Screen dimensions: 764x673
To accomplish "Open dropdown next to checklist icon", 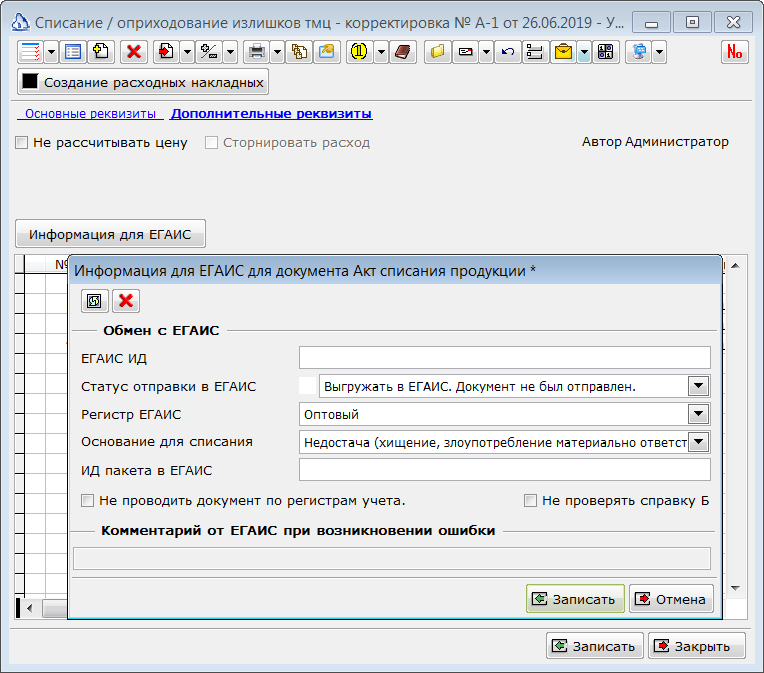I will pos(51,52).
